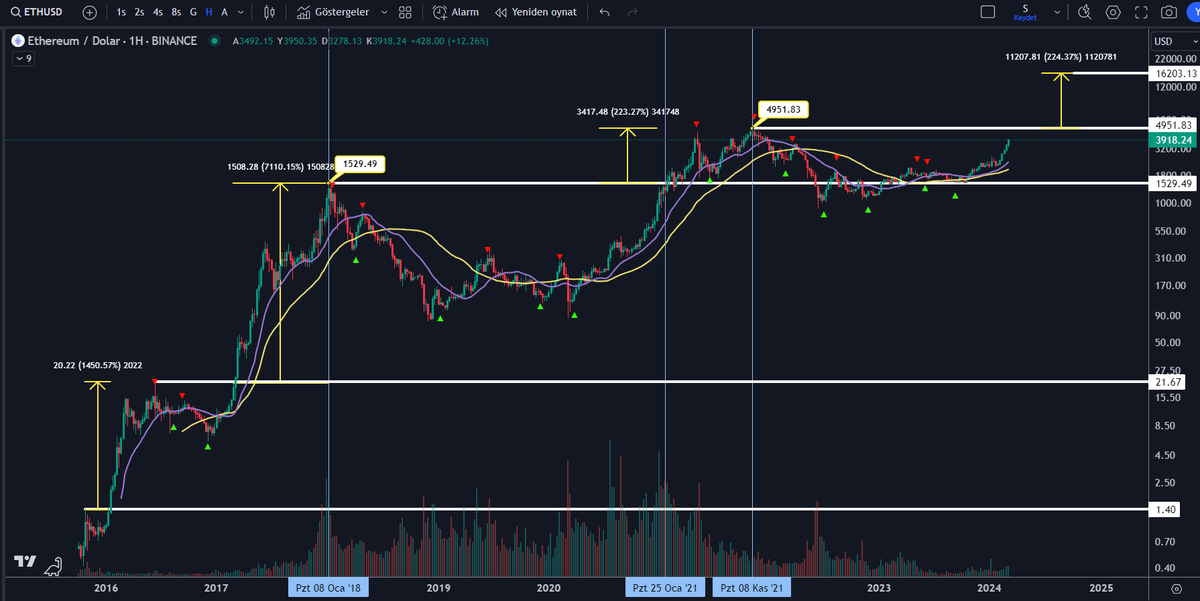Switch to the G daily interval

pyautogui.click(x=193, y=12)
